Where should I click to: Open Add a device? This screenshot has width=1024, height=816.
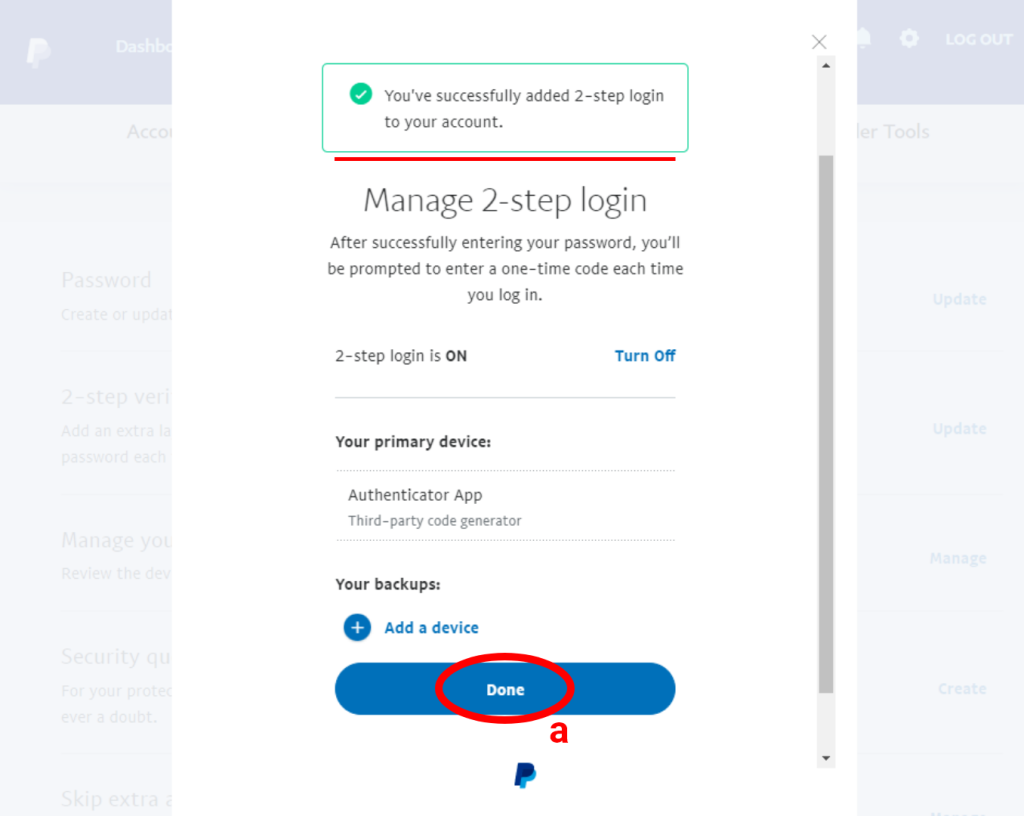[431, 627]
